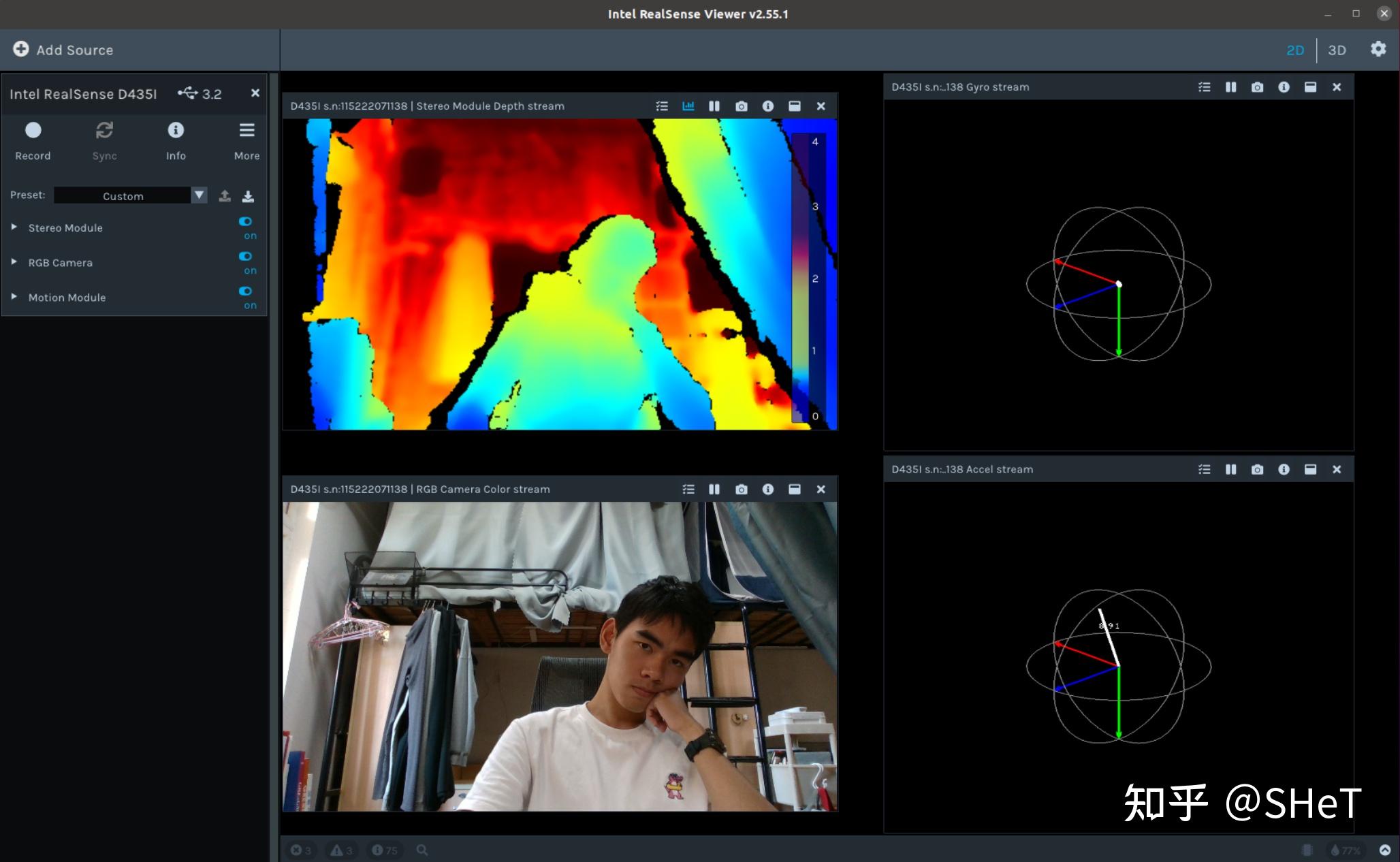Toggle Stereo Module off

pyautogui.click(x=246, y=222)
